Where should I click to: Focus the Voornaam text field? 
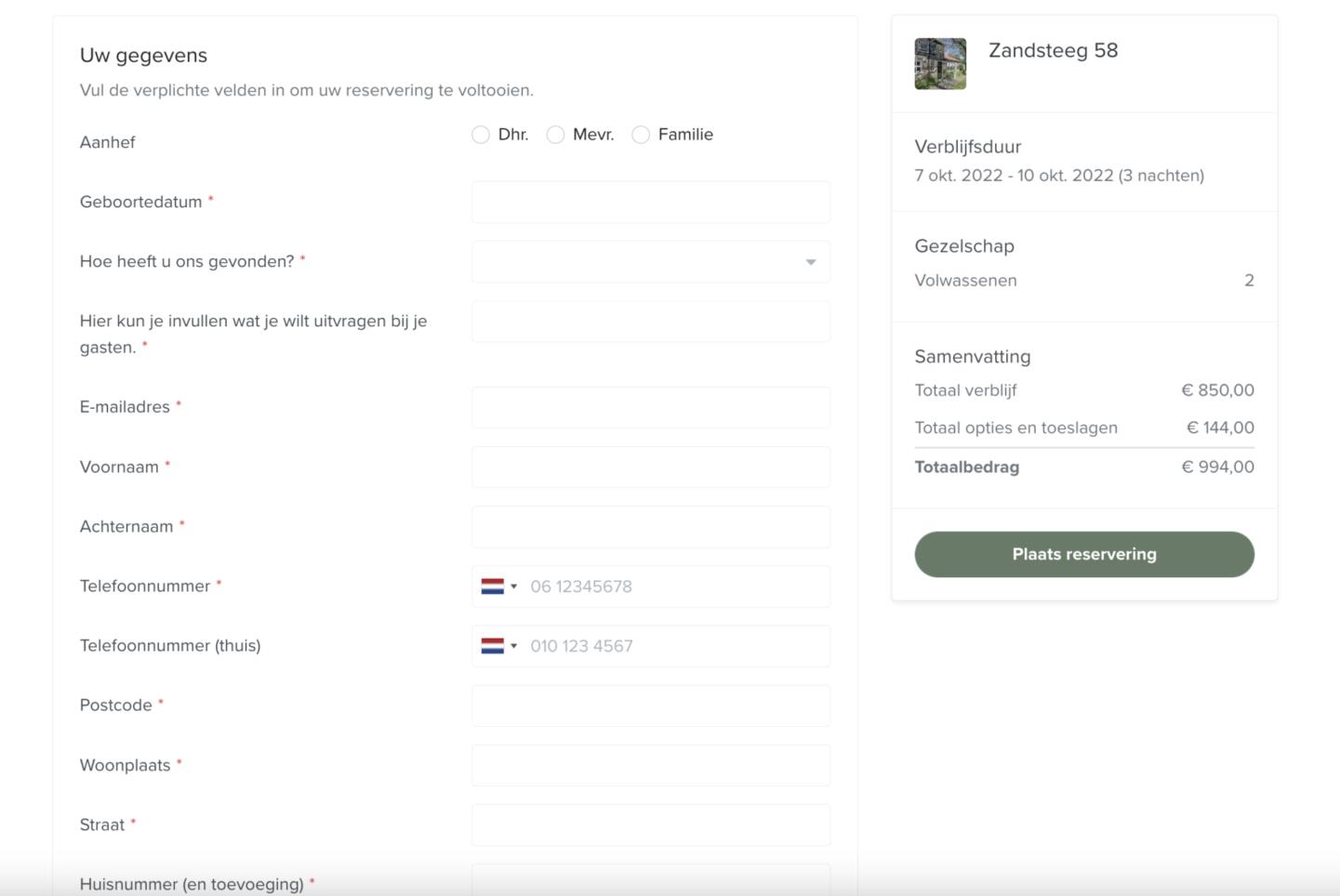point(650,467)
